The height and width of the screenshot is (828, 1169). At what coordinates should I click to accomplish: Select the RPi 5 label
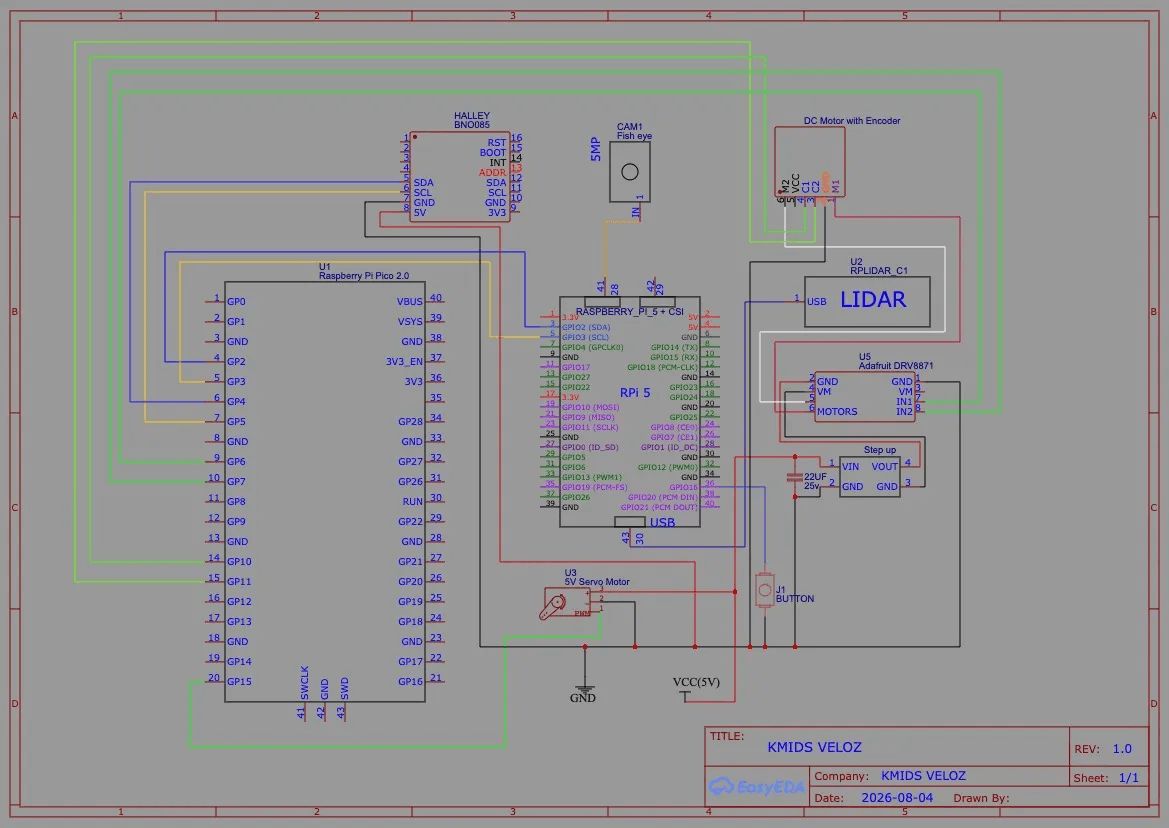pyautogui.click(x=634, y=392)
